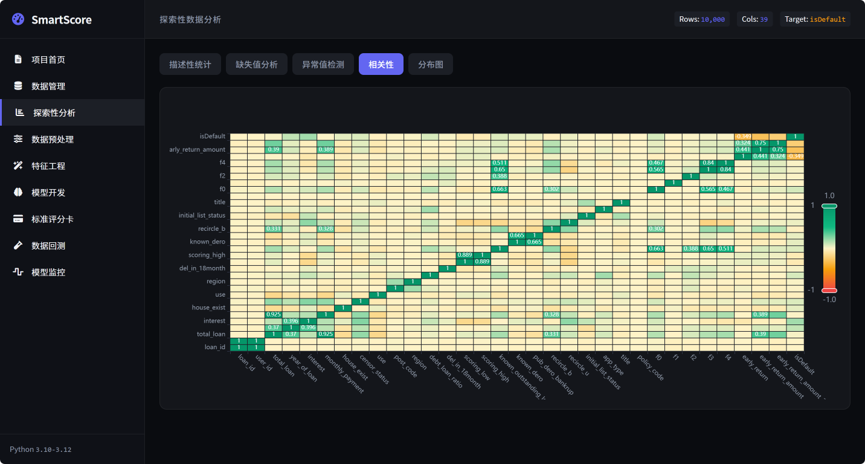Click the region y-axis label
Image resolution: width=865 pixels, height=464 pixels.
[x=216, y=281]
